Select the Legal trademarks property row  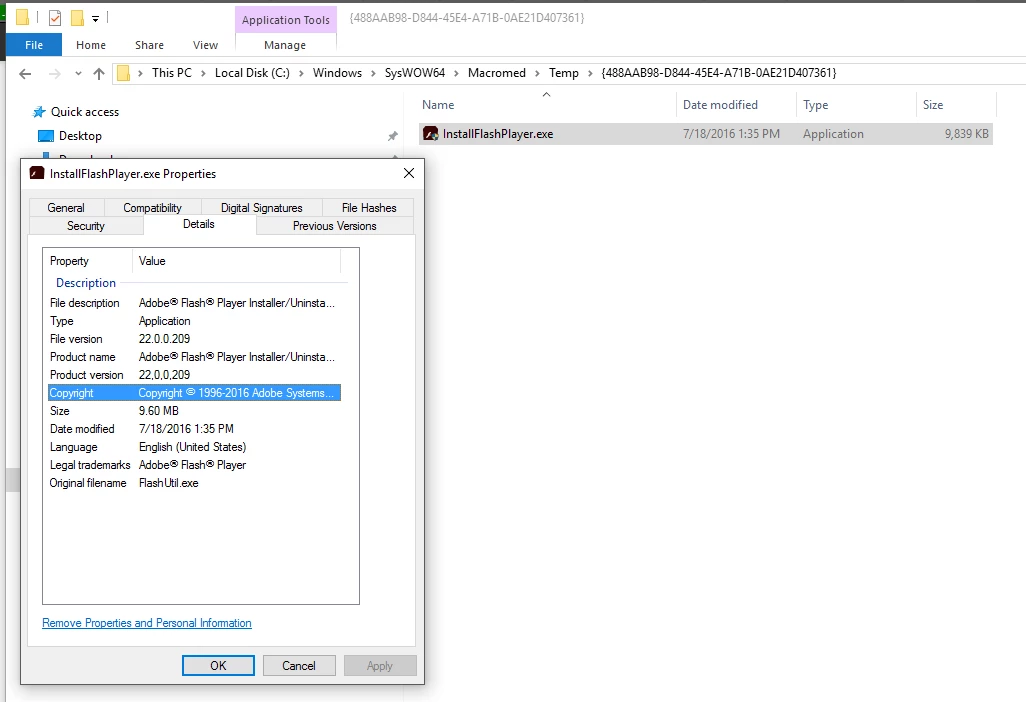(x=194, y=465)
